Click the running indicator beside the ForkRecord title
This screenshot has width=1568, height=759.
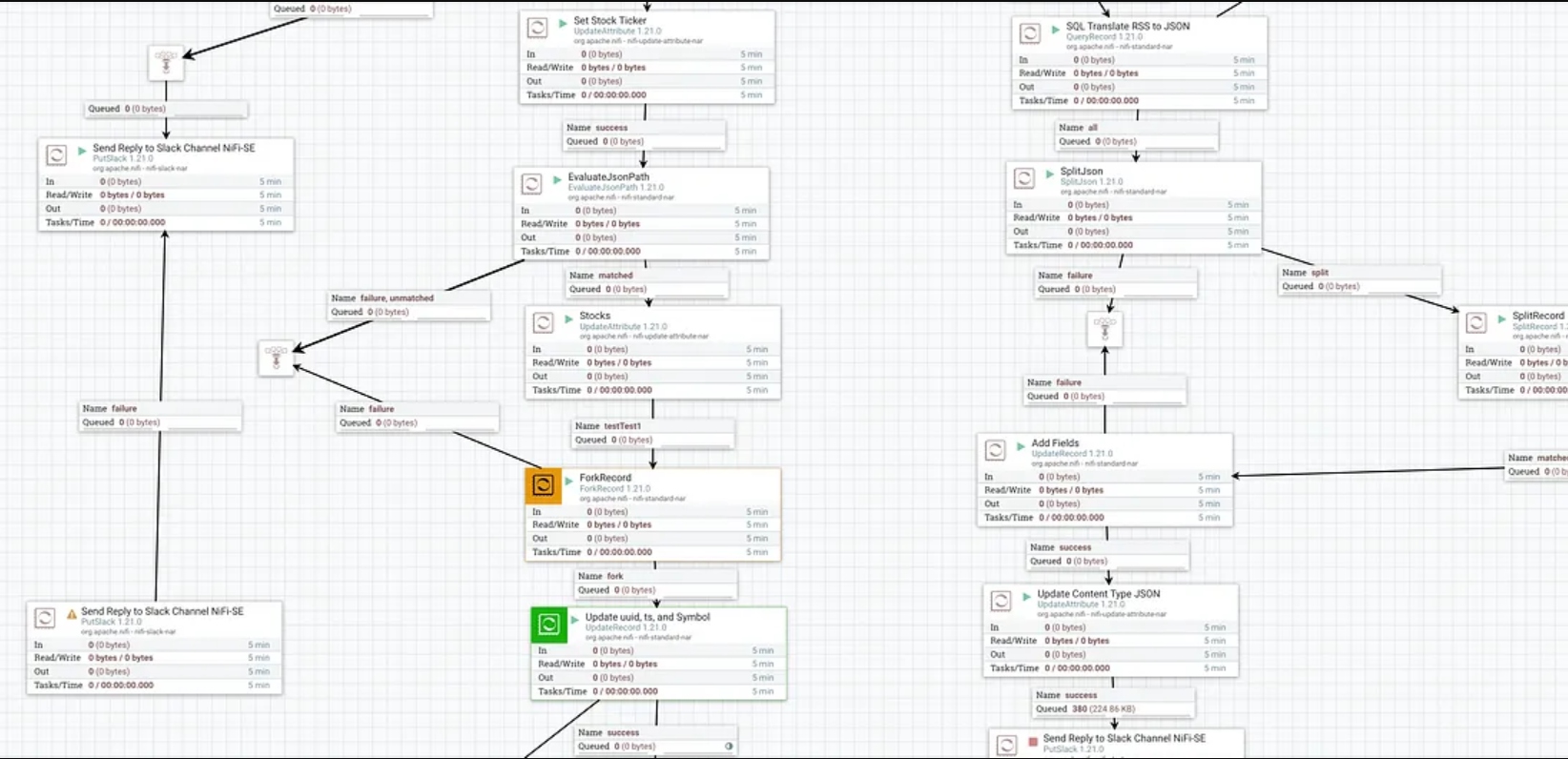(568, 481)
